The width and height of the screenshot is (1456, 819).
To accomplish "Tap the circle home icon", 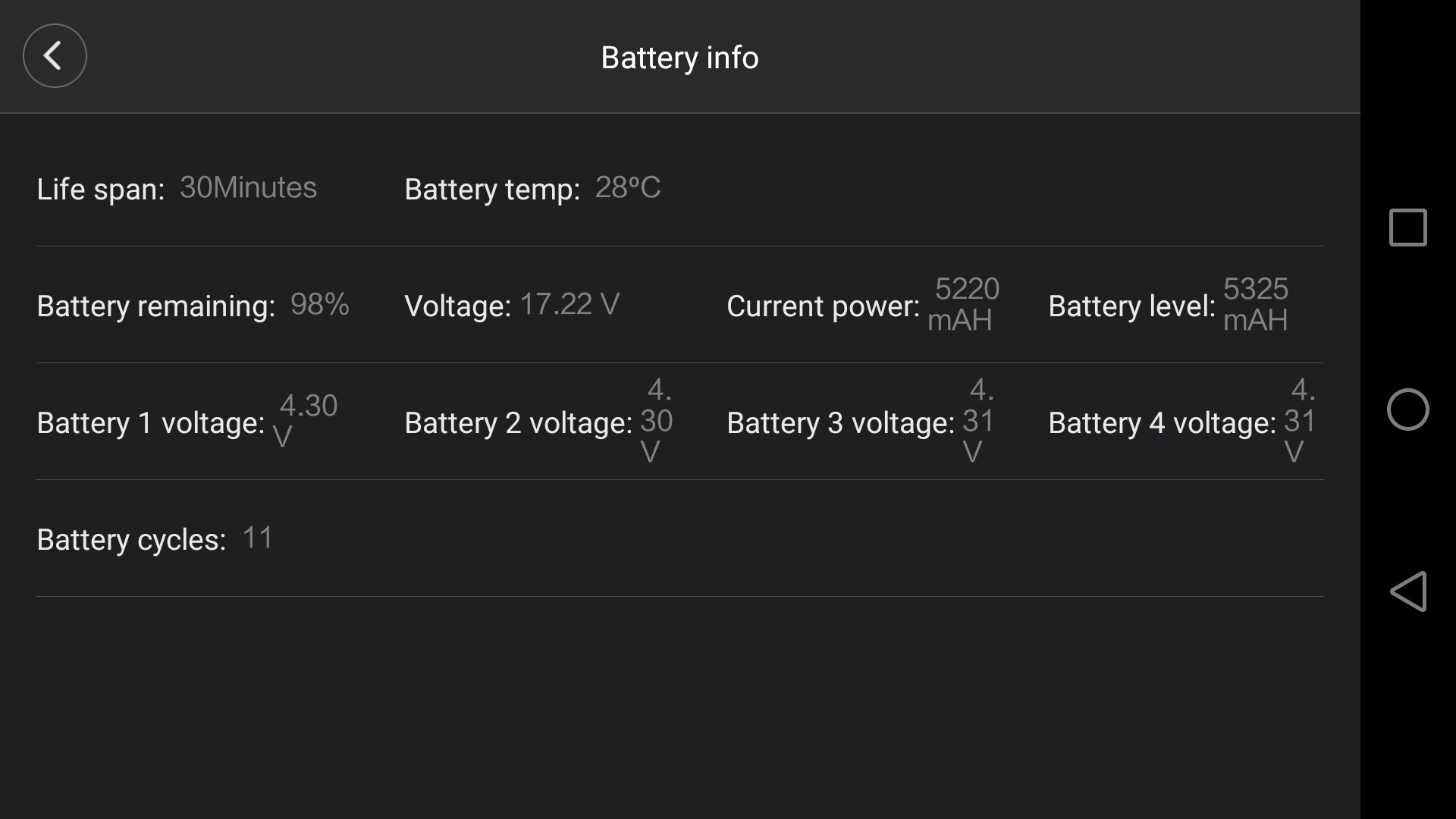I will click(1408, 409).
